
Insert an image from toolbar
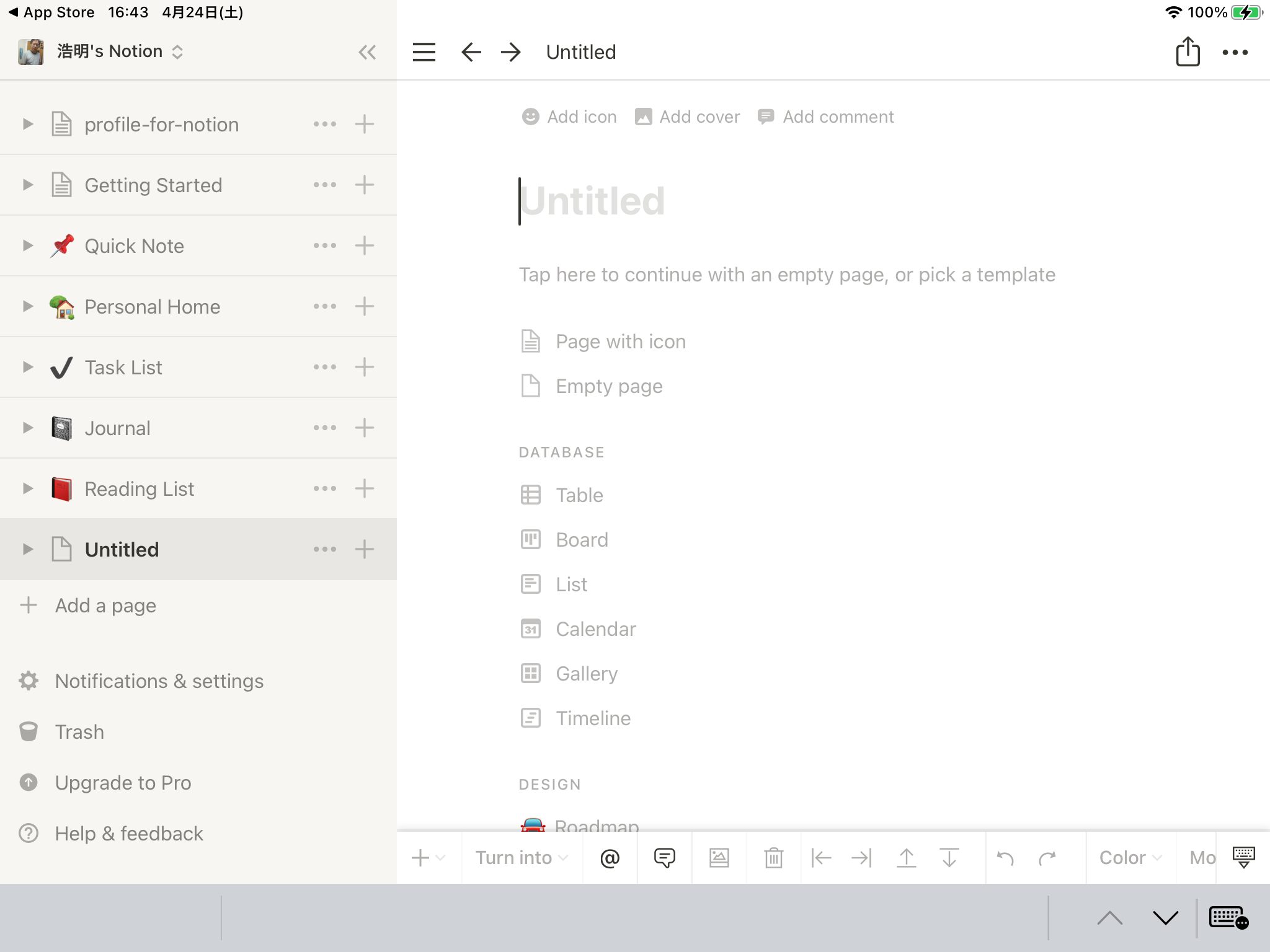pos(719,858)
